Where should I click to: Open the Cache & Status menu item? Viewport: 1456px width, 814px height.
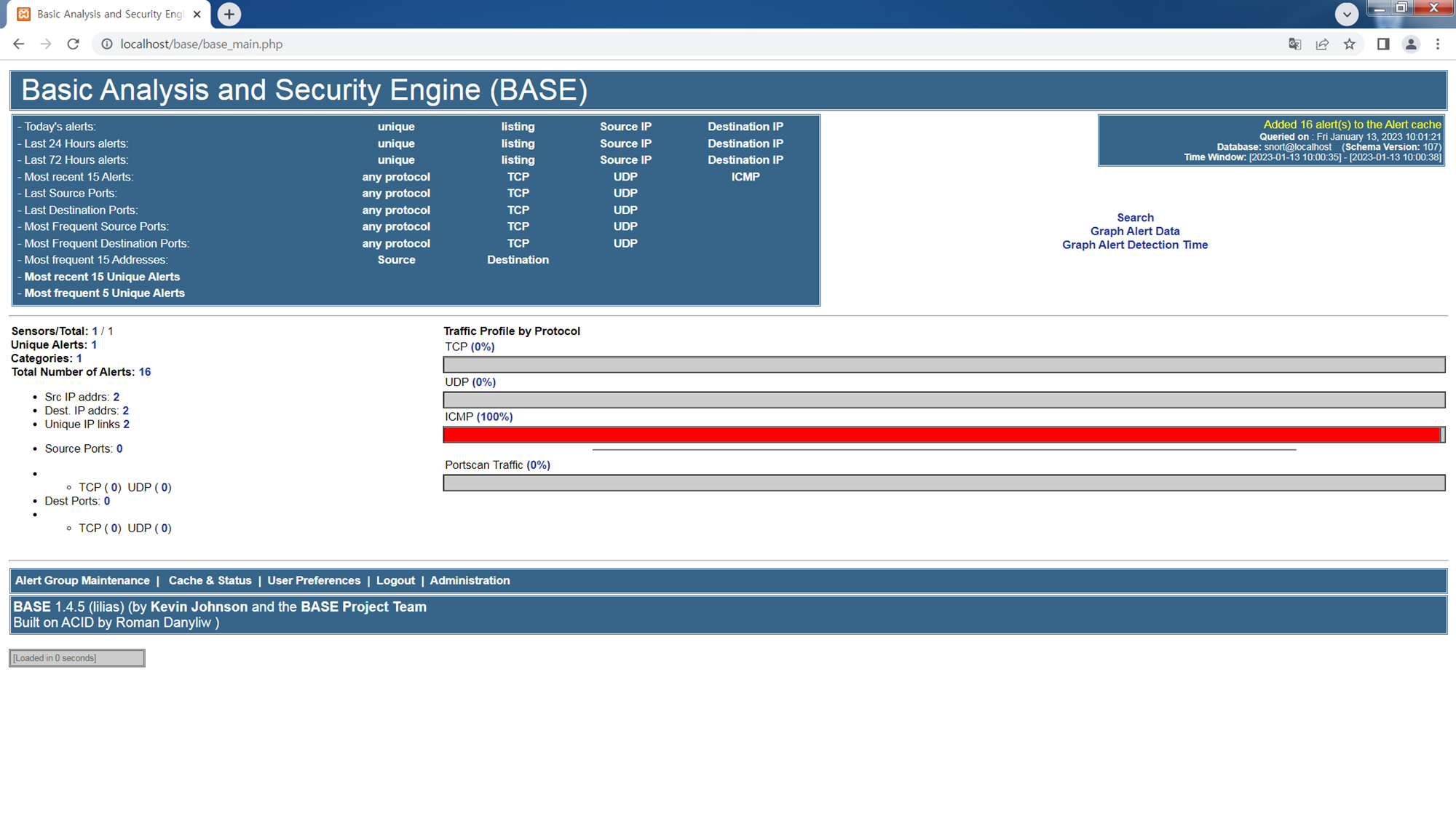click(x=210, y=580)
